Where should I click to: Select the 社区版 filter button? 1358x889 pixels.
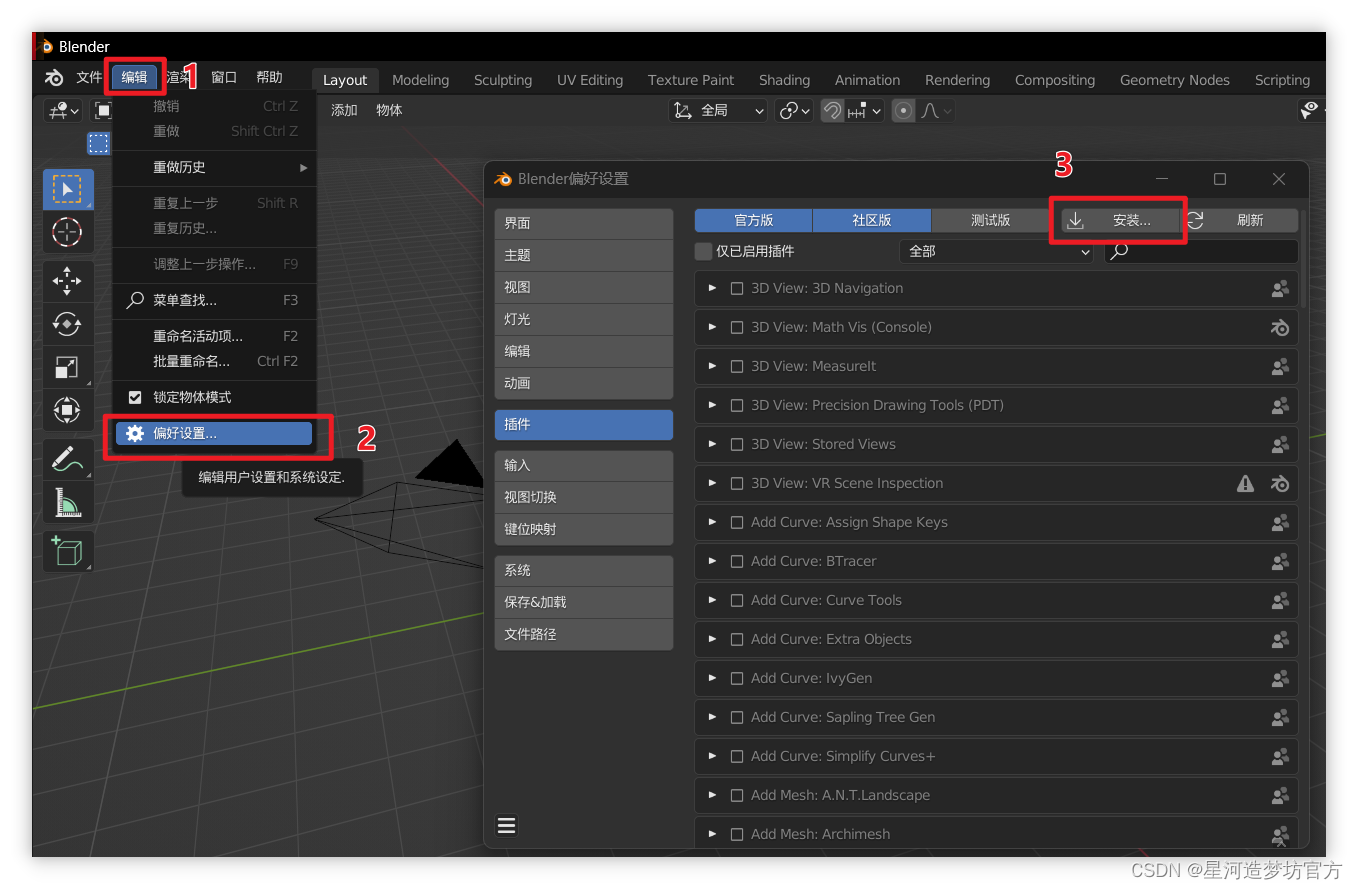tap(872, 220)
